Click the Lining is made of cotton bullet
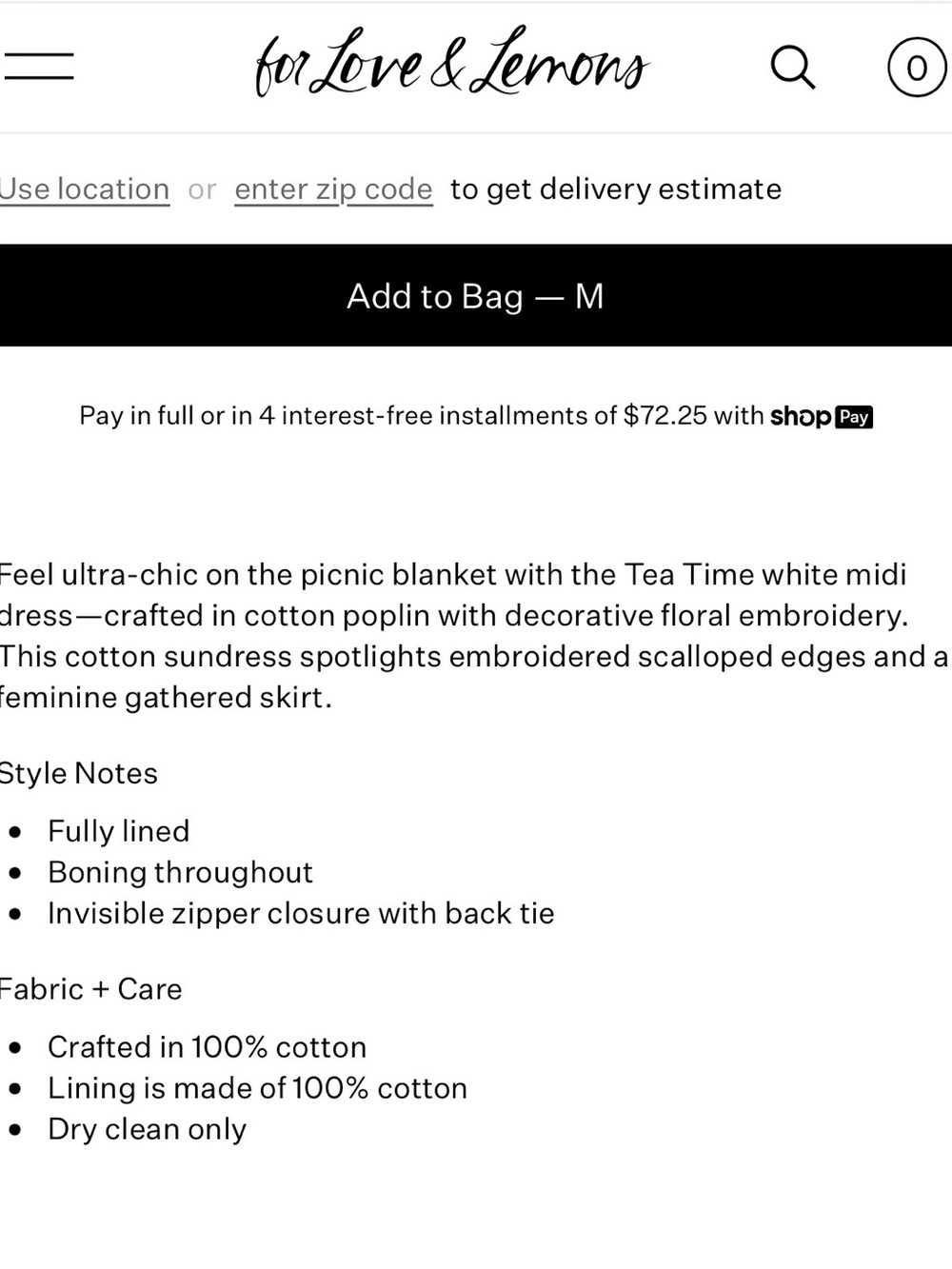Screen dimensions: 952x1269 pos(257,1088)
